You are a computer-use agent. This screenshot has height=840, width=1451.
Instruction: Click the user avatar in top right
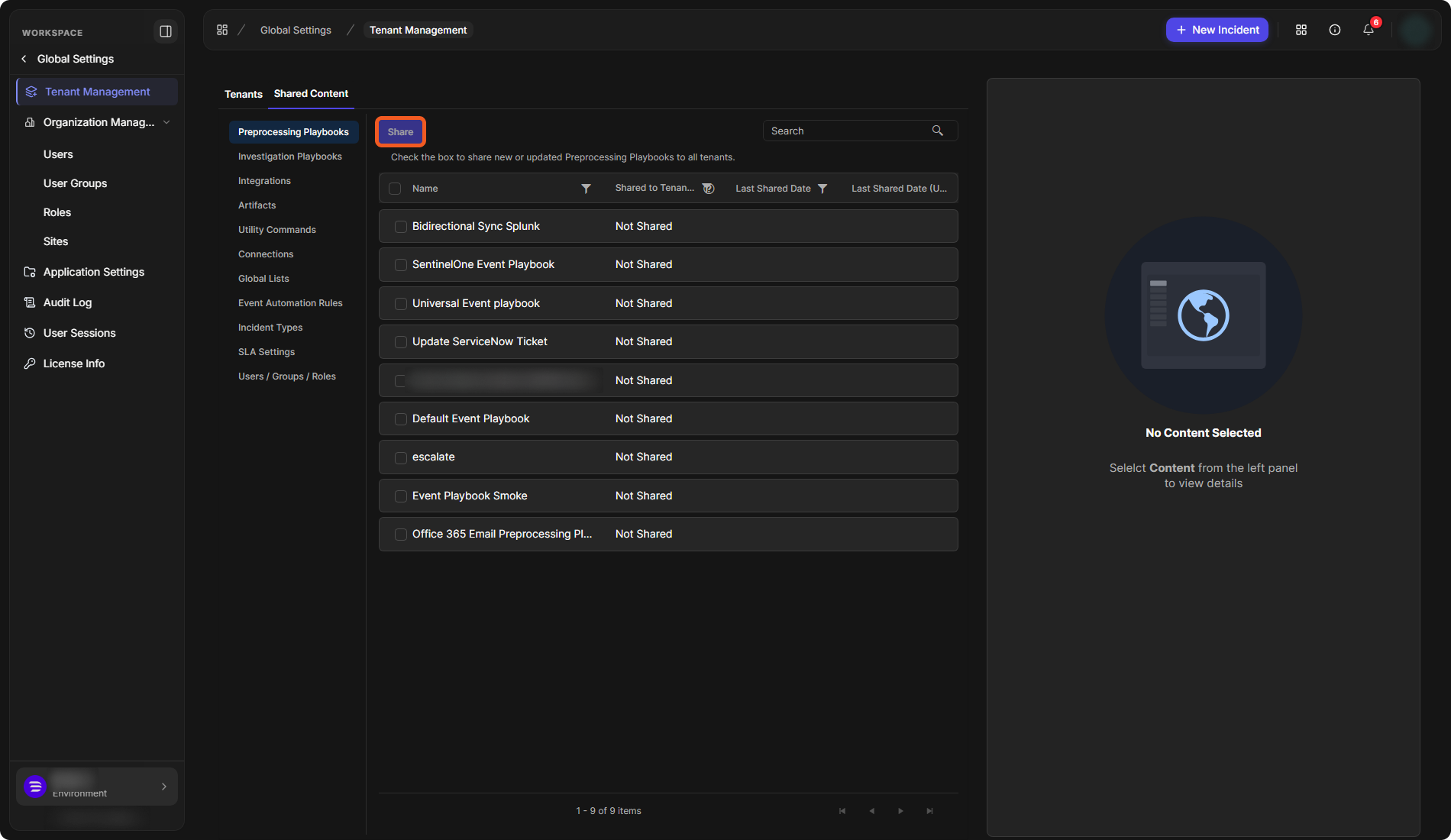point(1417,31)
